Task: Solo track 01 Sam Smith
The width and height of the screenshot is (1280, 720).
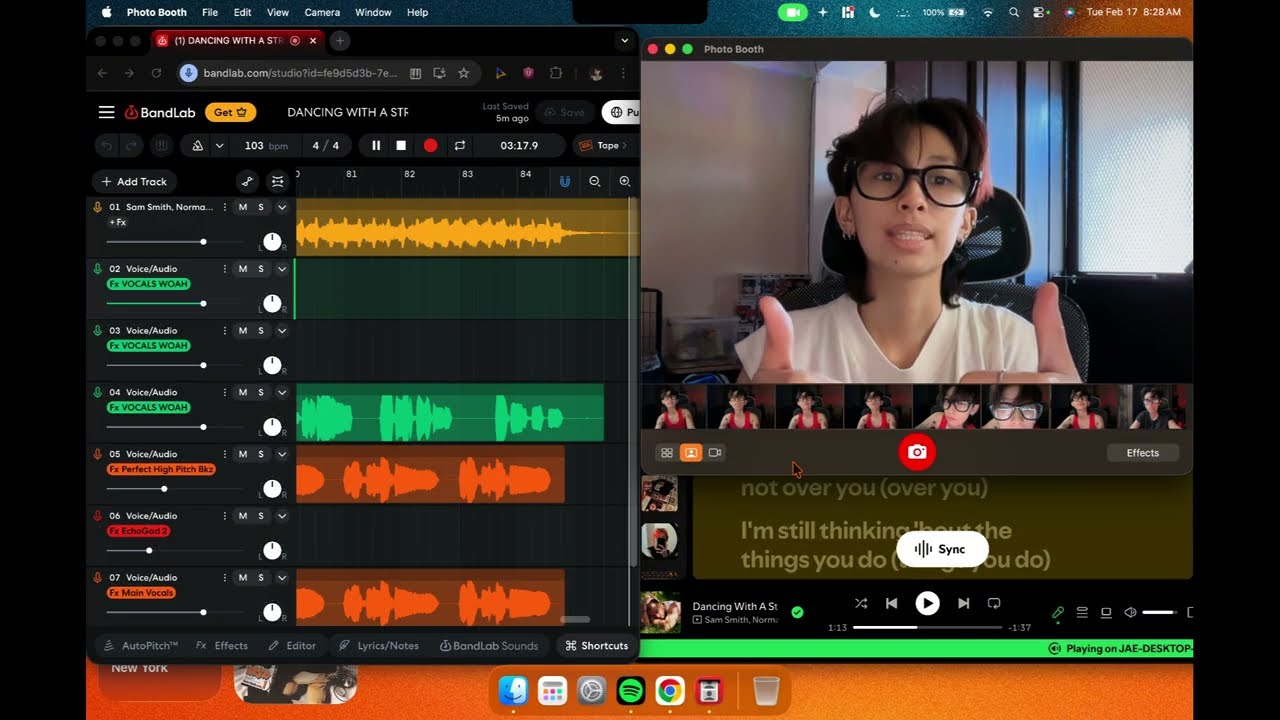Action: [x=261, y=207]
